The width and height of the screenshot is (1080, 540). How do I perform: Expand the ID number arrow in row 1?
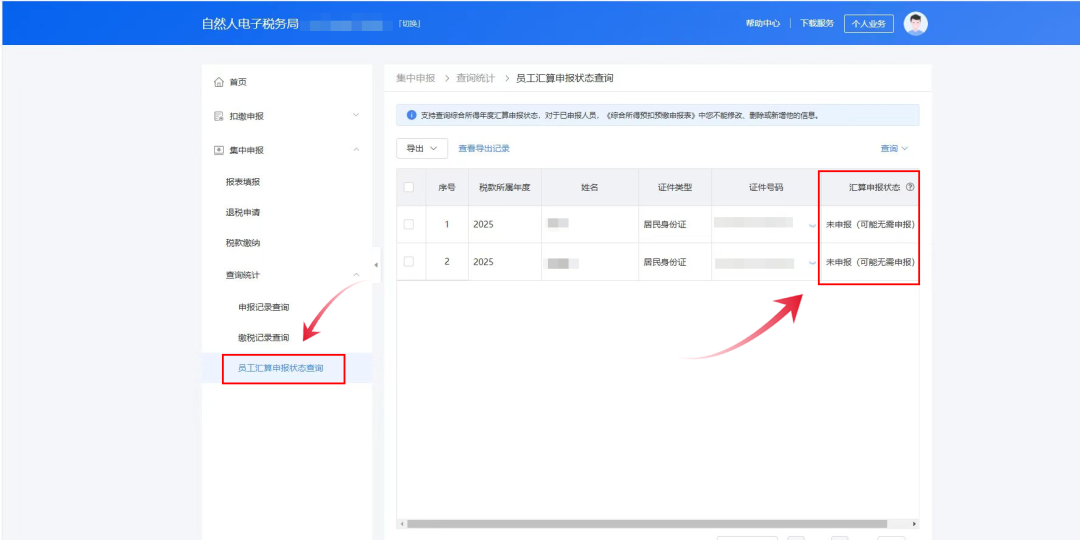pyautogui.click(x=812, y=225)
